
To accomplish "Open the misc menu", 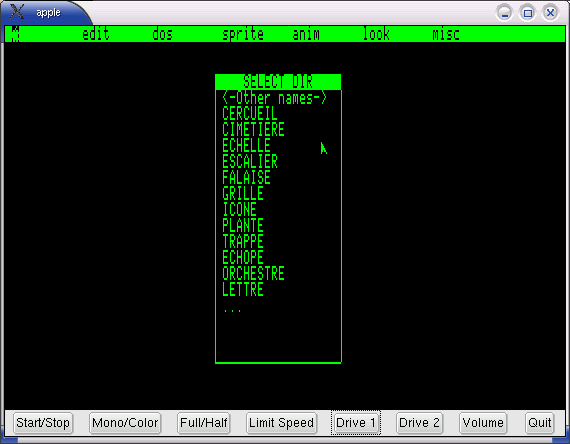I will click(446, 34).
